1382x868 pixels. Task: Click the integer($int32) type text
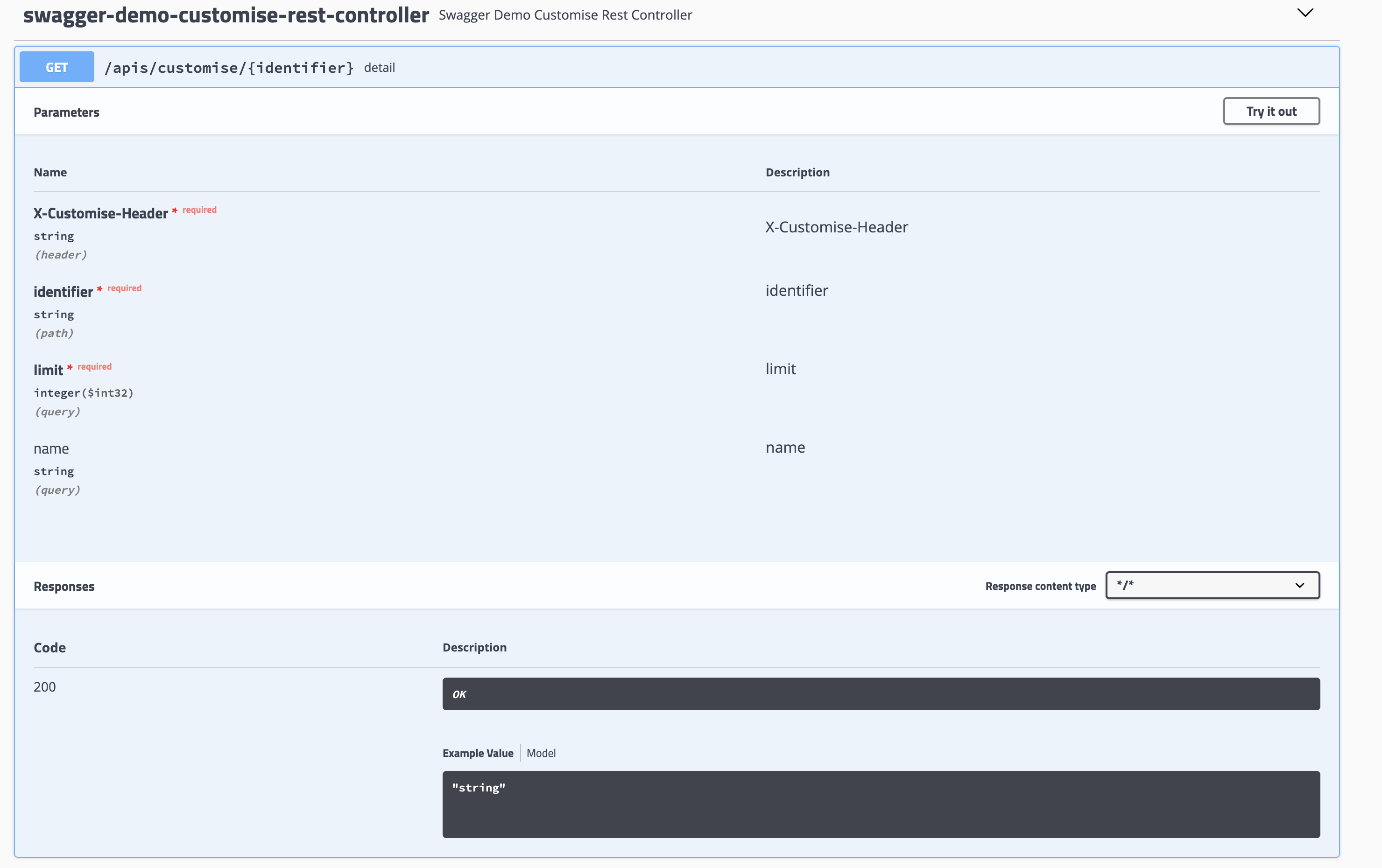tap(84, 393)
